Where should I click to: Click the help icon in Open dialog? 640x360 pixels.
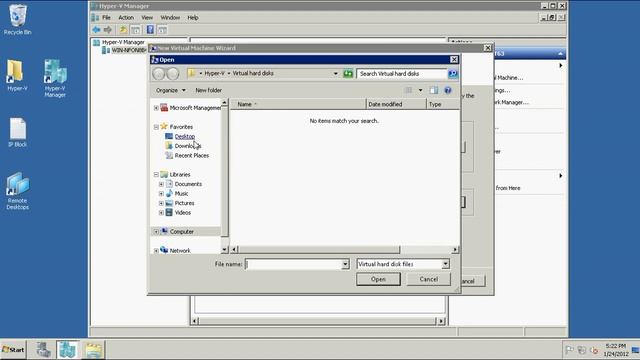[x=448, y=90]
